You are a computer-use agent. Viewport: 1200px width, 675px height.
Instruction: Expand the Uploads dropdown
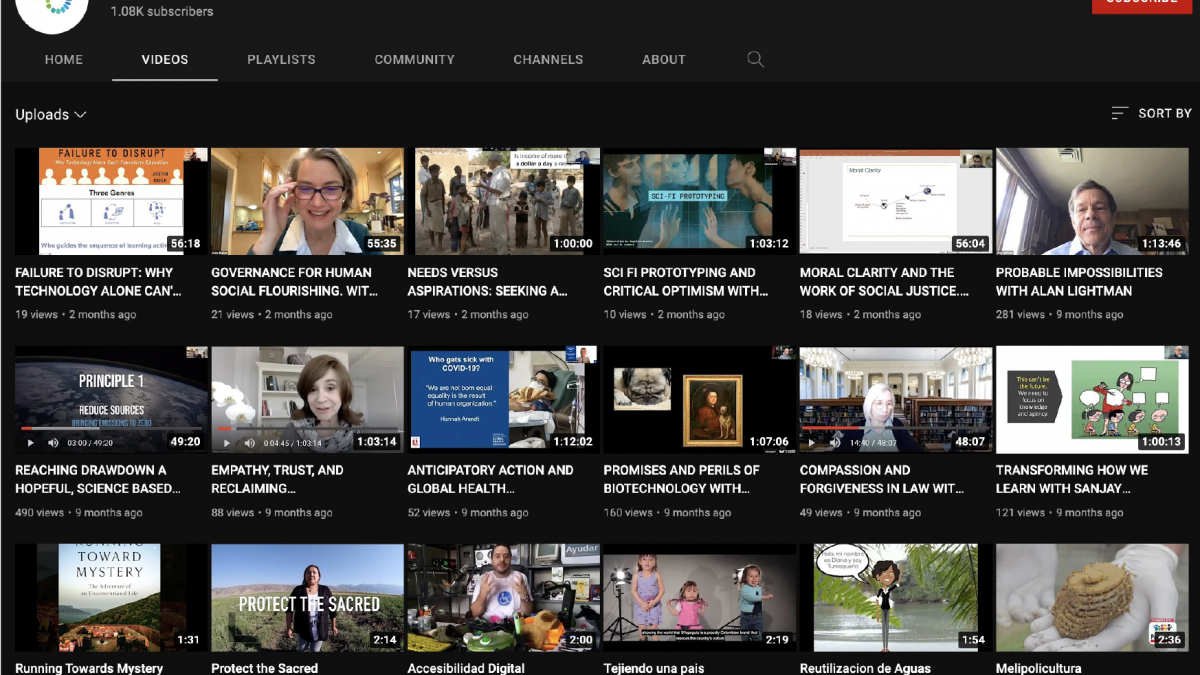tap(51, 115)
